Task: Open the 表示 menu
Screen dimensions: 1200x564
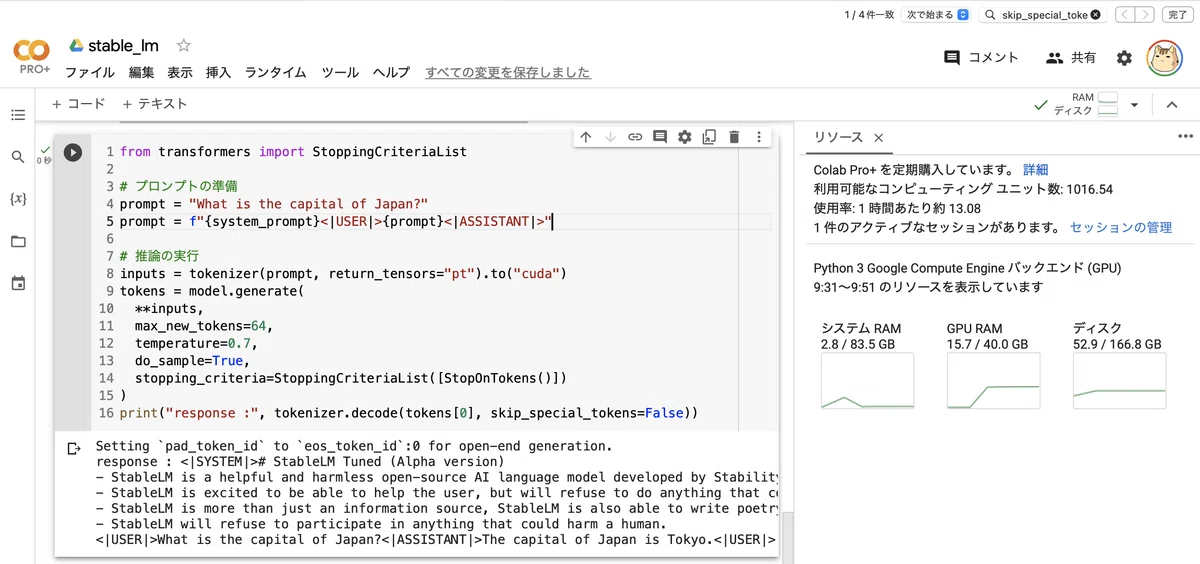Action: point(180,72)
